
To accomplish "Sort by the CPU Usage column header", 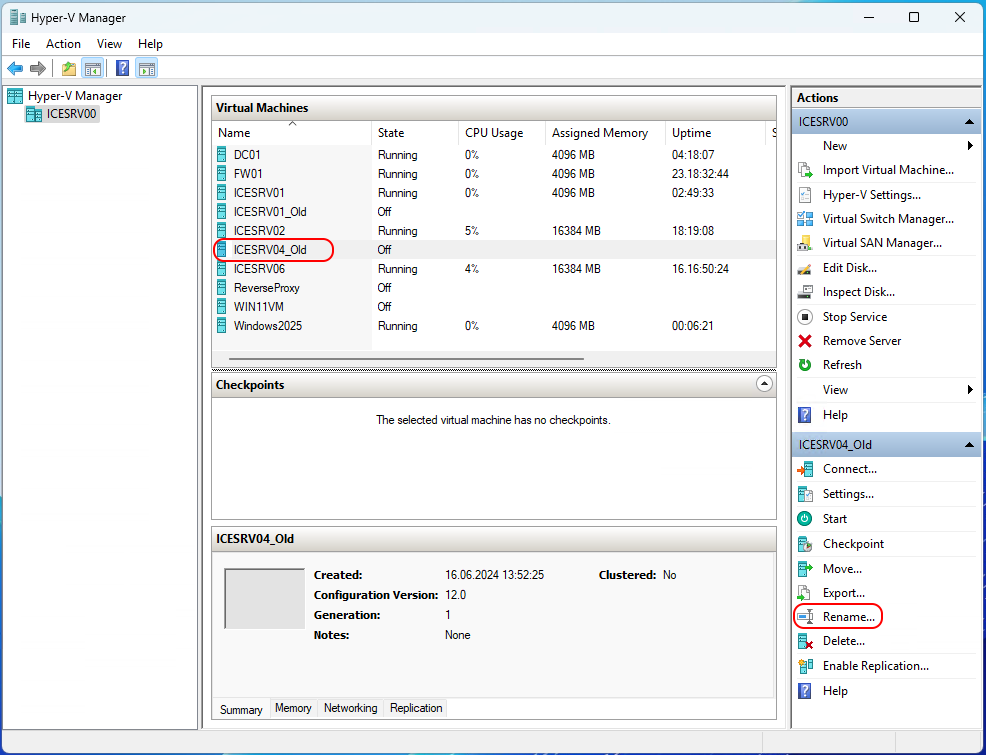I will [502, 133].
